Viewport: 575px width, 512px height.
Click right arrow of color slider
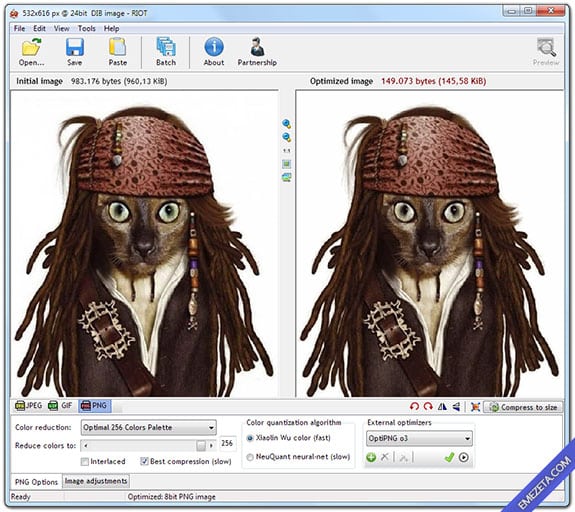tap(211, 446)
